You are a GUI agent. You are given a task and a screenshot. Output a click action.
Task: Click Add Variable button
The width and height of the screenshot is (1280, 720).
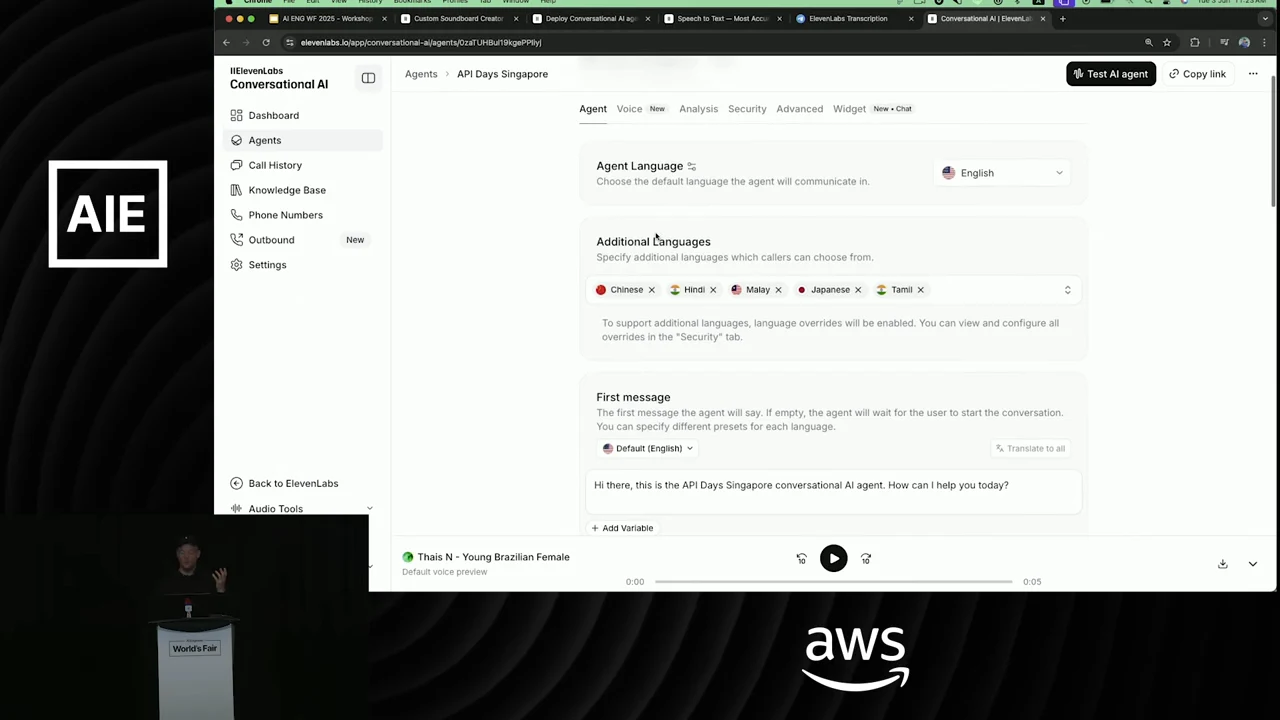tap(622, 528)
